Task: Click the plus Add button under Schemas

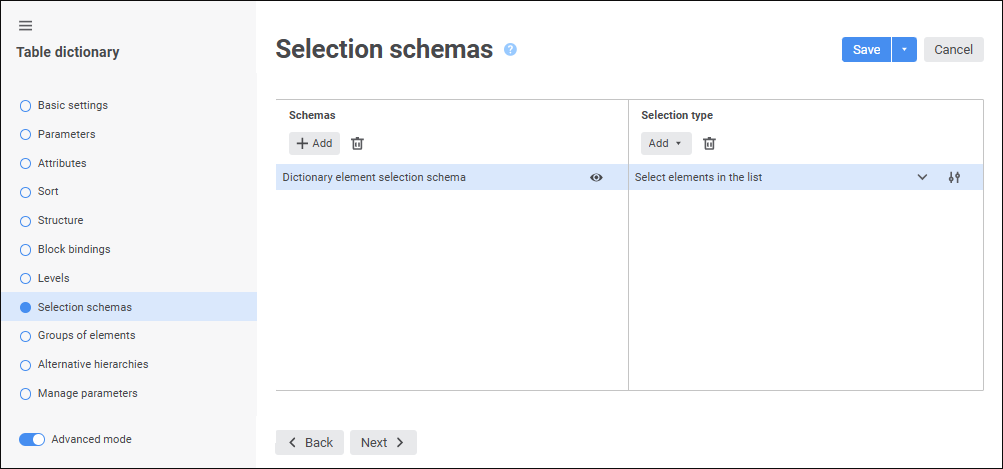Action: pos(314,143)
